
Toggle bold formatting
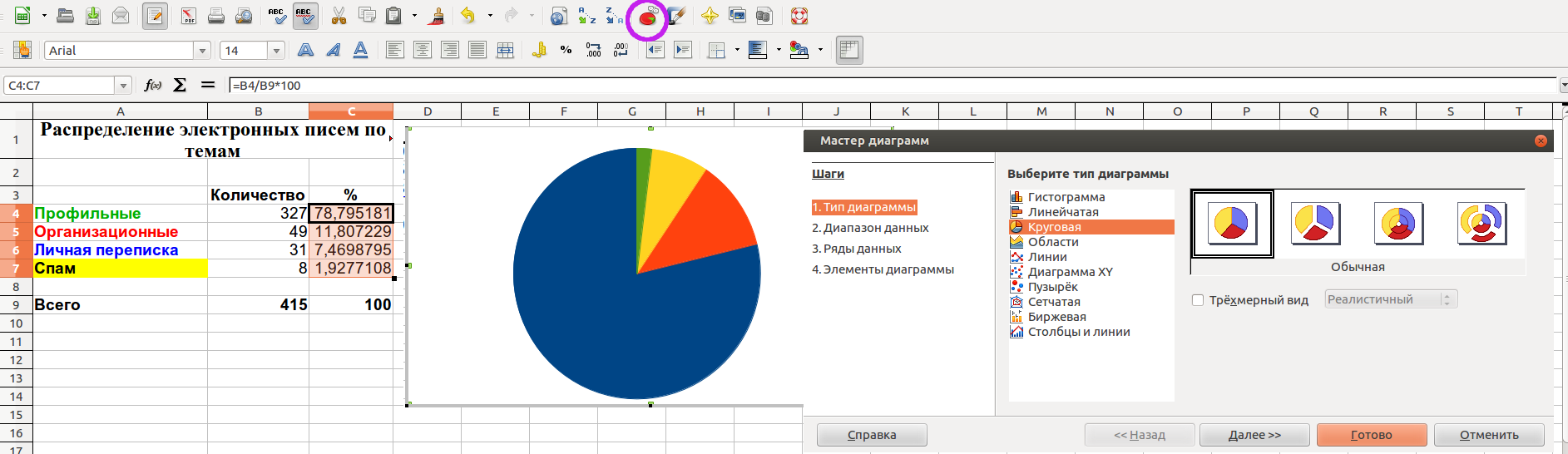pos(306,50)
